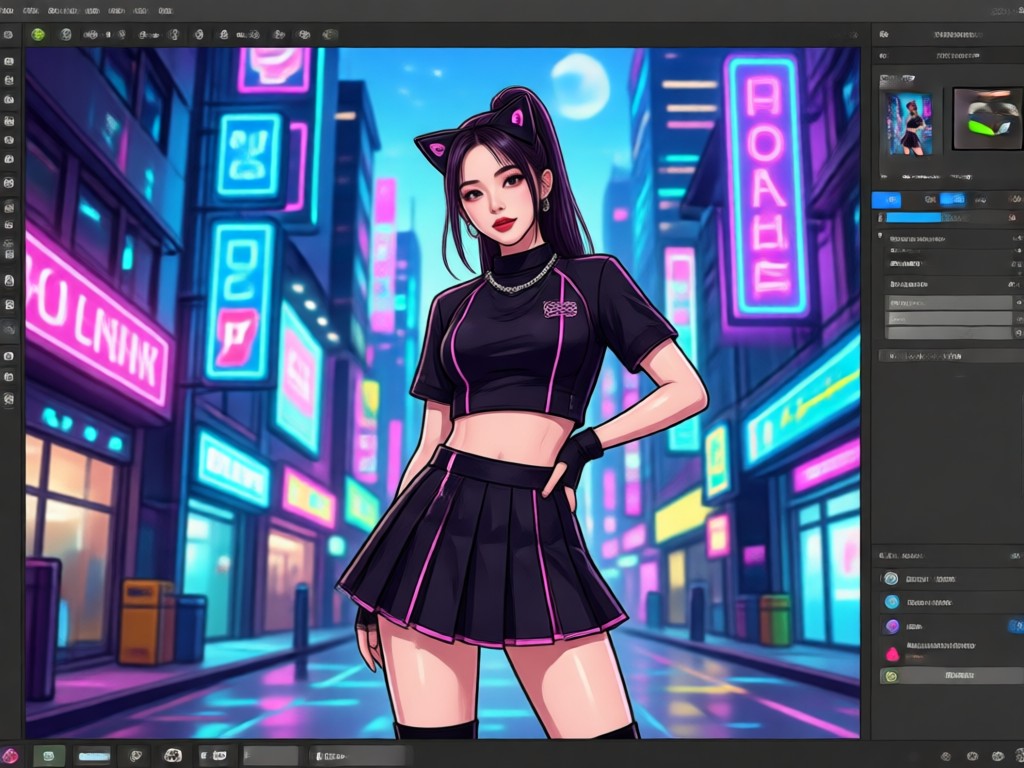Click the light blue bar in the bottom bar
The image size is (1024, 768).
[x=94, y=756]
